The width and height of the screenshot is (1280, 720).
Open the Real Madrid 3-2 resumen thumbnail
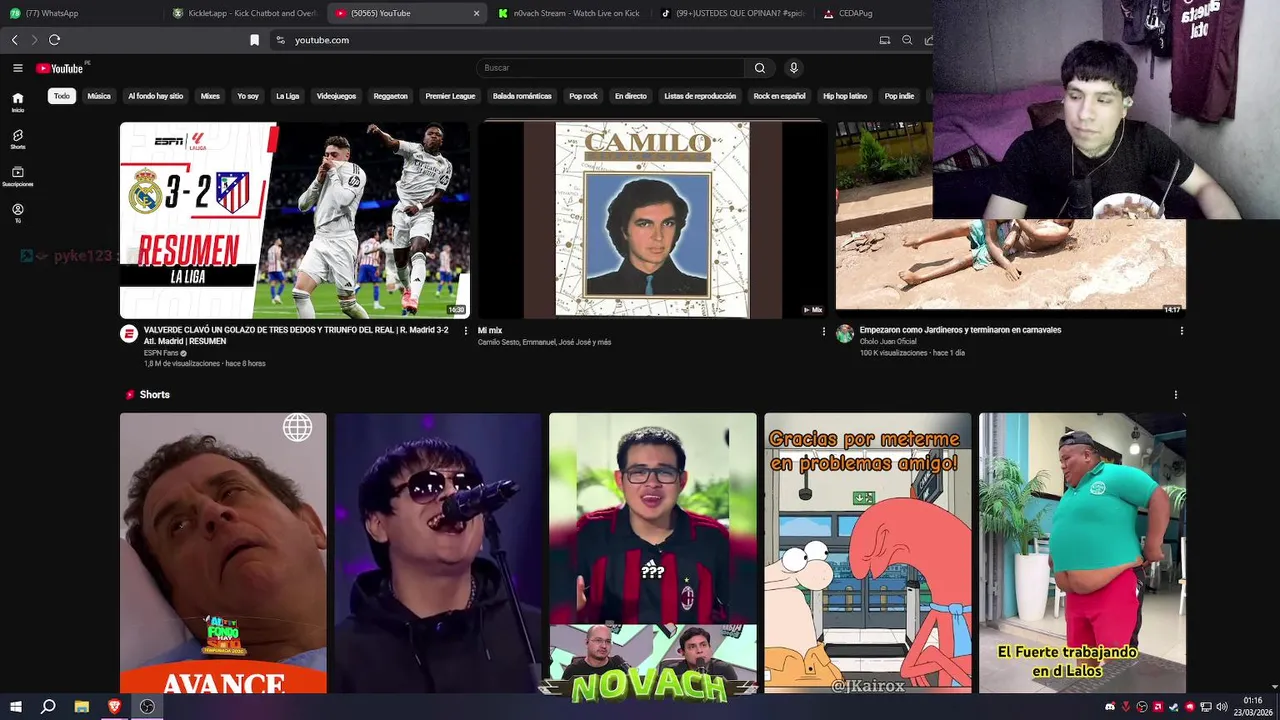point(295,220)
